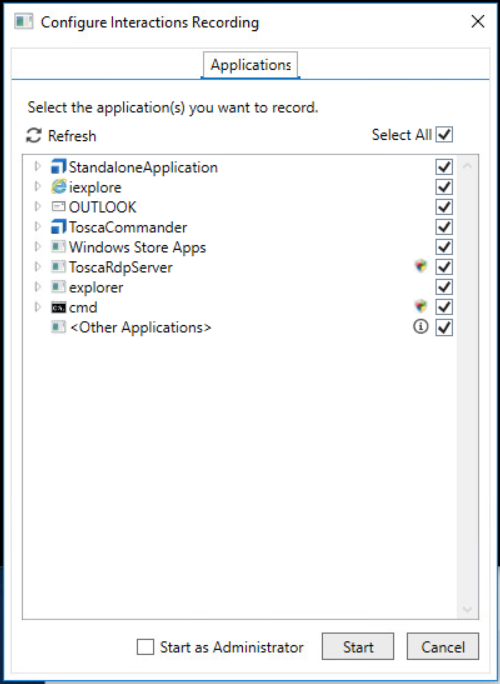Screen dimensions: 500x684
Task: Click the ToscaCommander blue icon
Action: (58, 227)
